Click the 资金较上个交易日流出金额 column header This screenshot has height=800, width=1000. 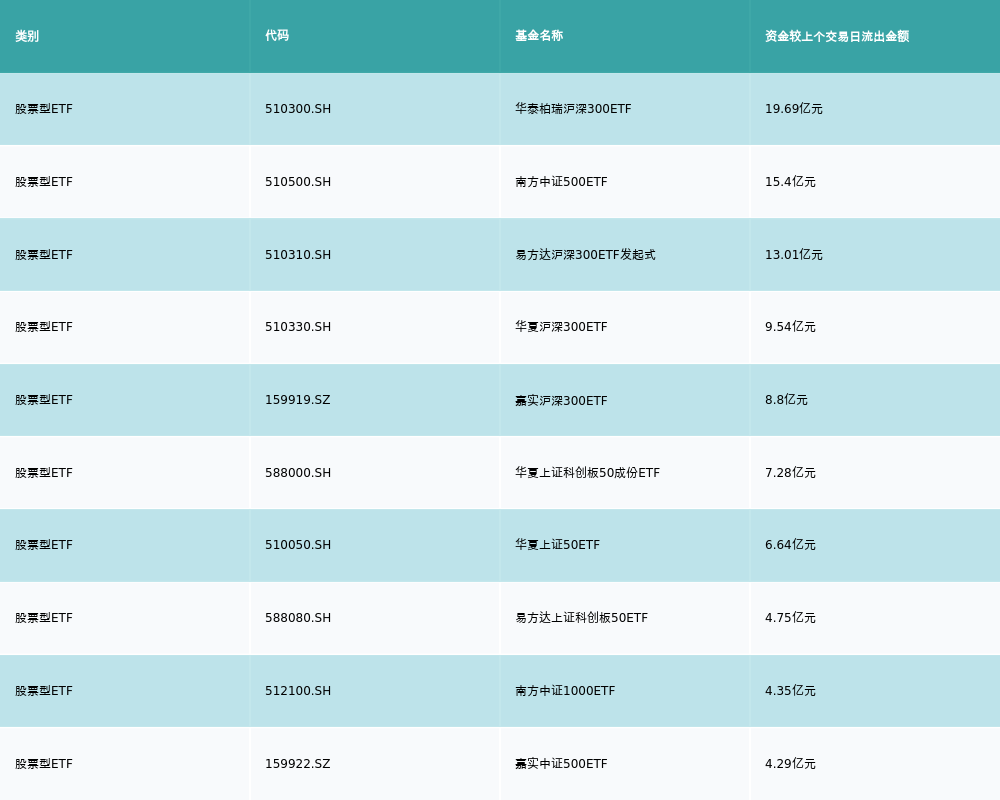837,36
